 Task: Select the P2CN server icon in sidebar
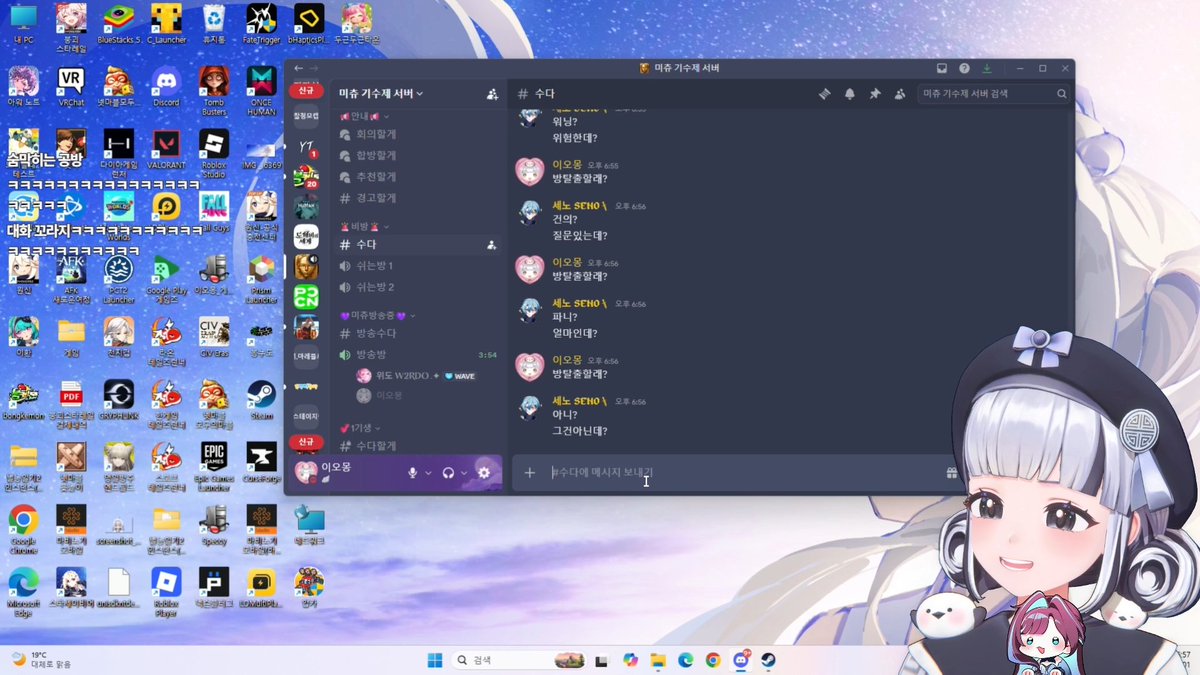click(x=306, y=296)
